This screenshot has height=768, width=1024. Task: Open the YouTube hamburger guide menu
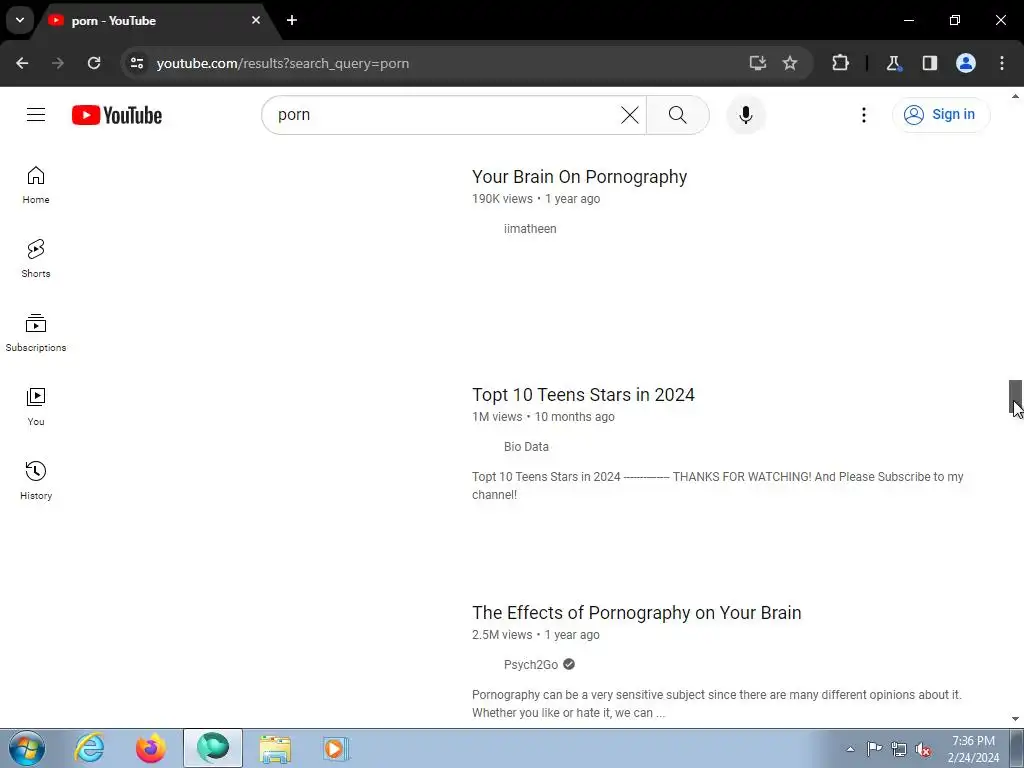click(x=36, y=115)
